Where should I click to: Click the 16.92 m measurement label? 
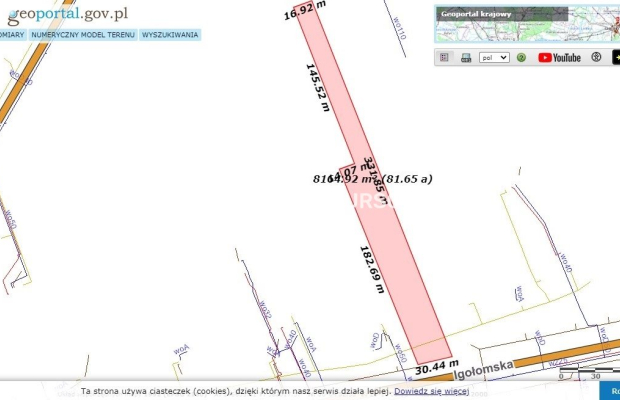(304, 12)
